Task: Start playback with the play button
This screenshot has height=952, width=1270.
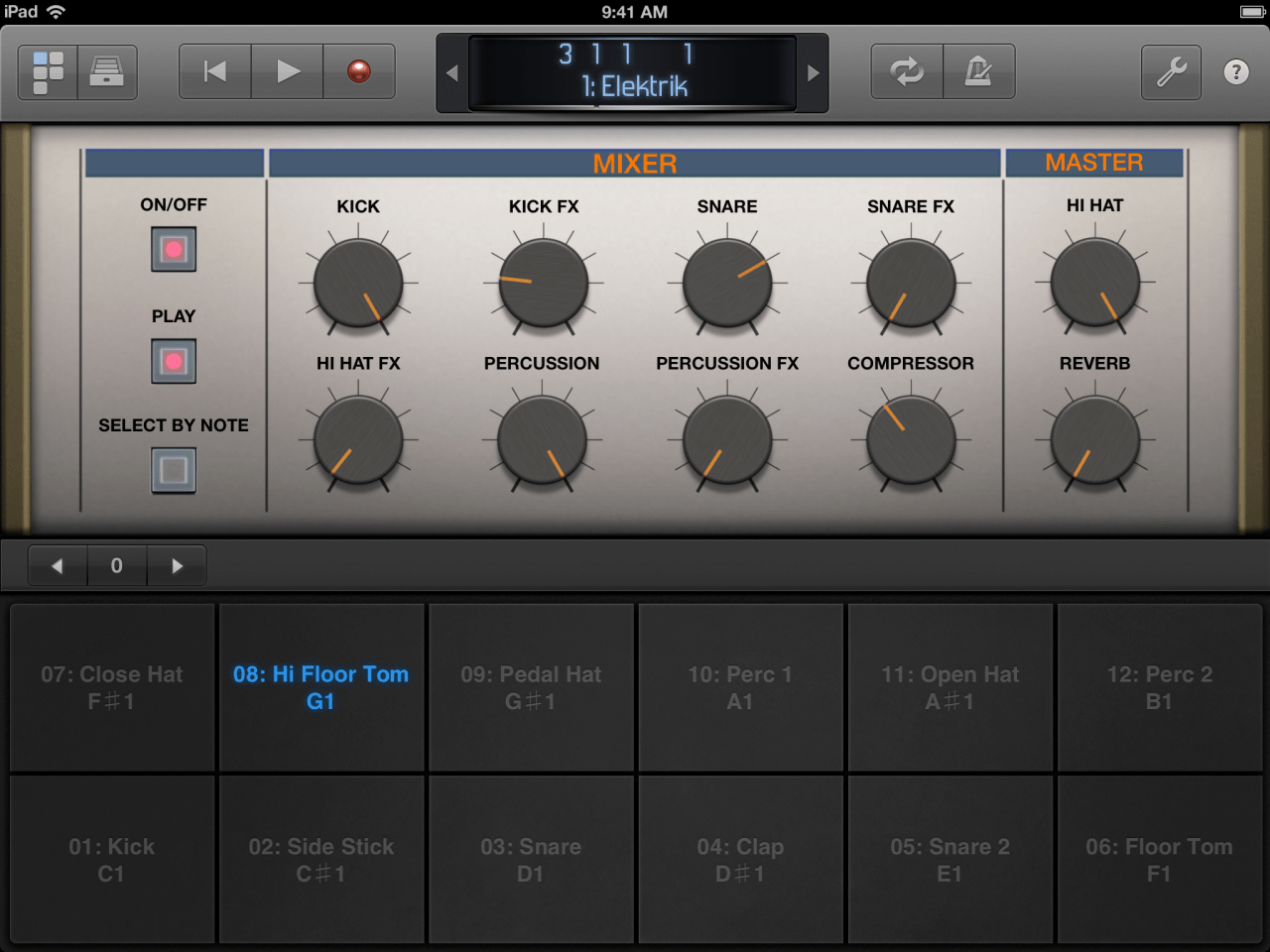Action: [288, 71]
